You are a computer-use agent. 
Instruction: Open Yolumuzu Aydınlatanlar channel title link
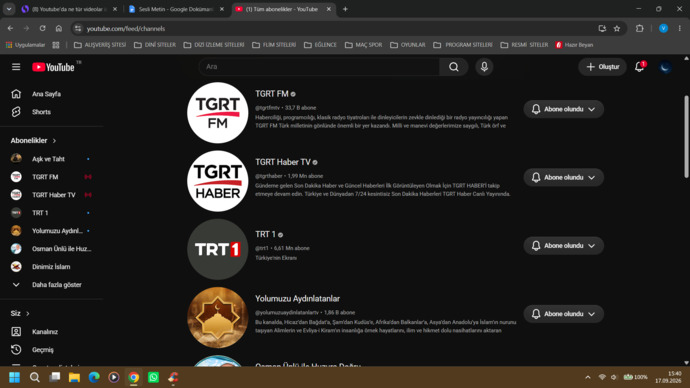click(x=297, y=298)
